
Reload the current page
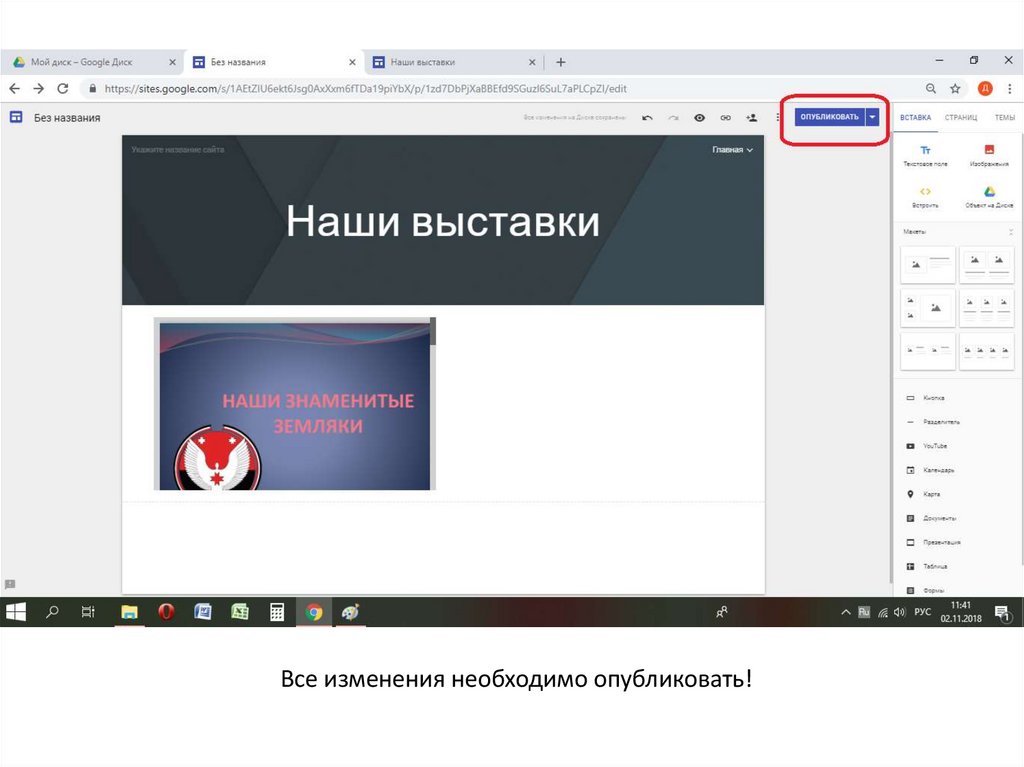tap(63, 88)
